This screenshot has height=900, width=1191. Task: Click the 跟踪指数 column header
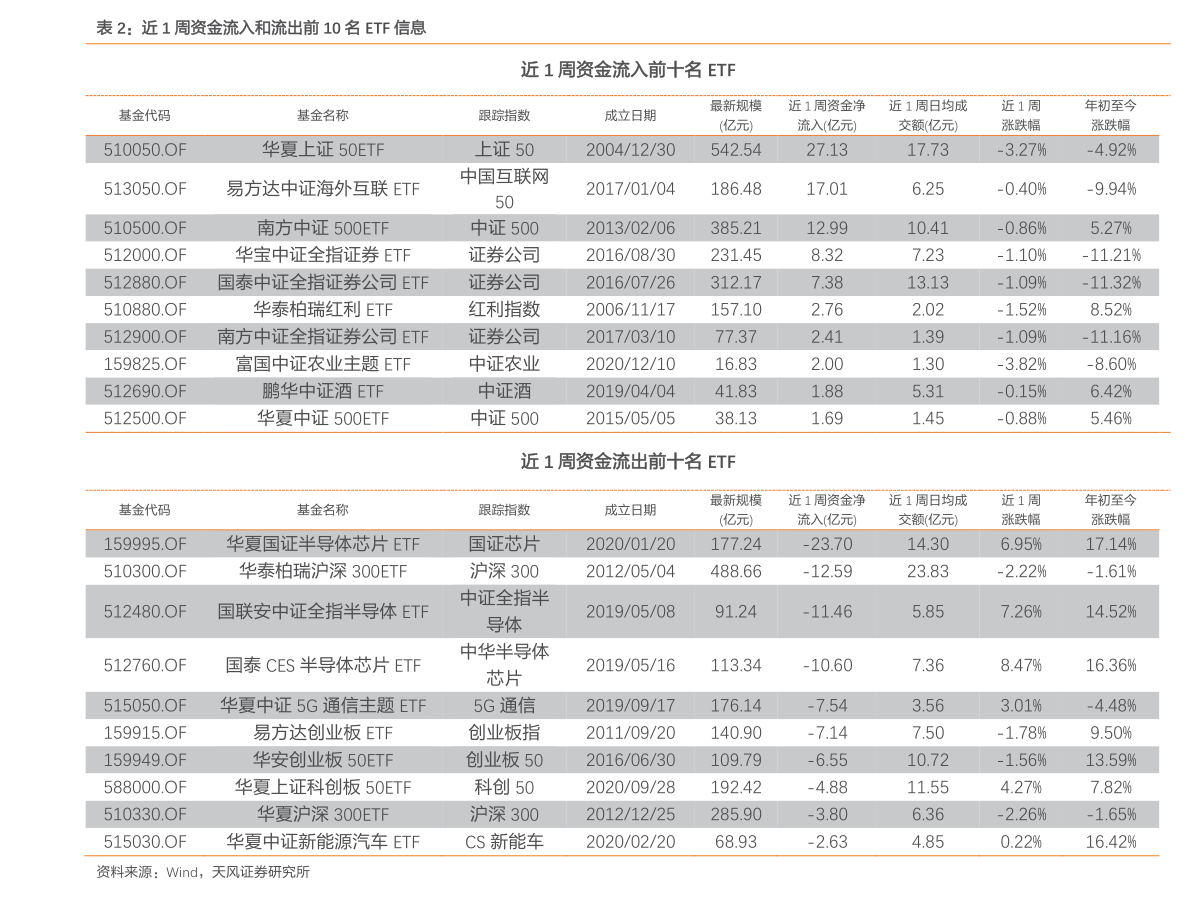(504, 114)
